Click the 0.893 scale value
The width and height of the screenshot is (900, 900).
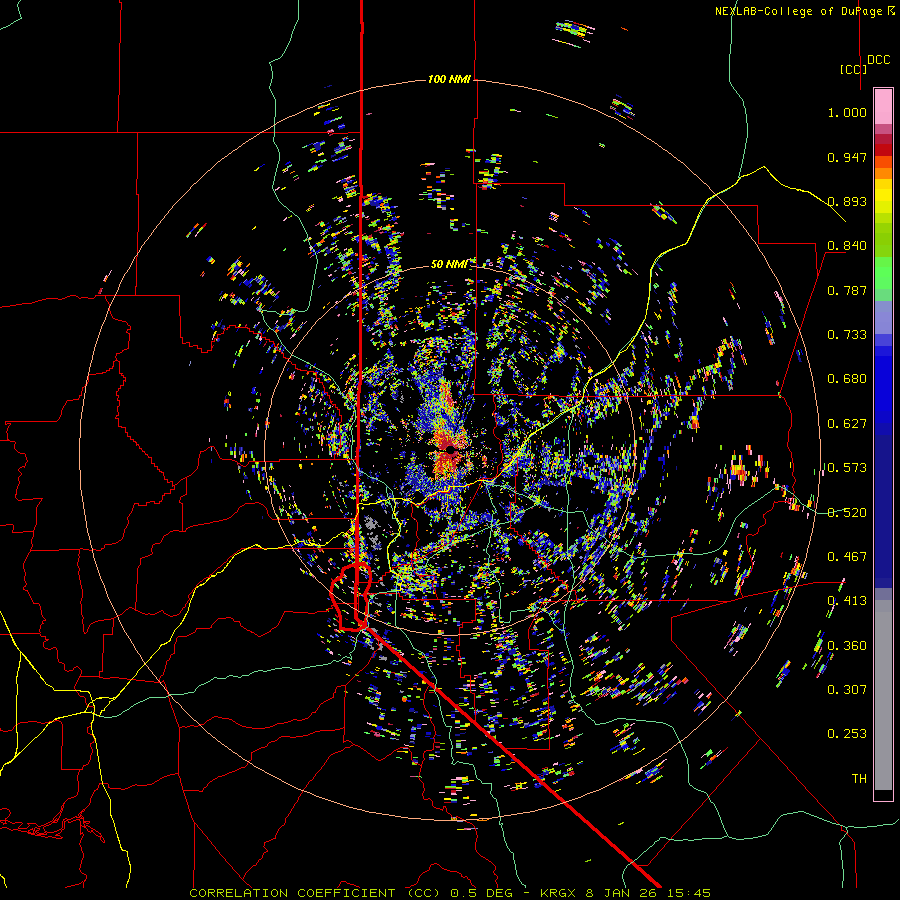pyautogui.click(x=847, y=201)
